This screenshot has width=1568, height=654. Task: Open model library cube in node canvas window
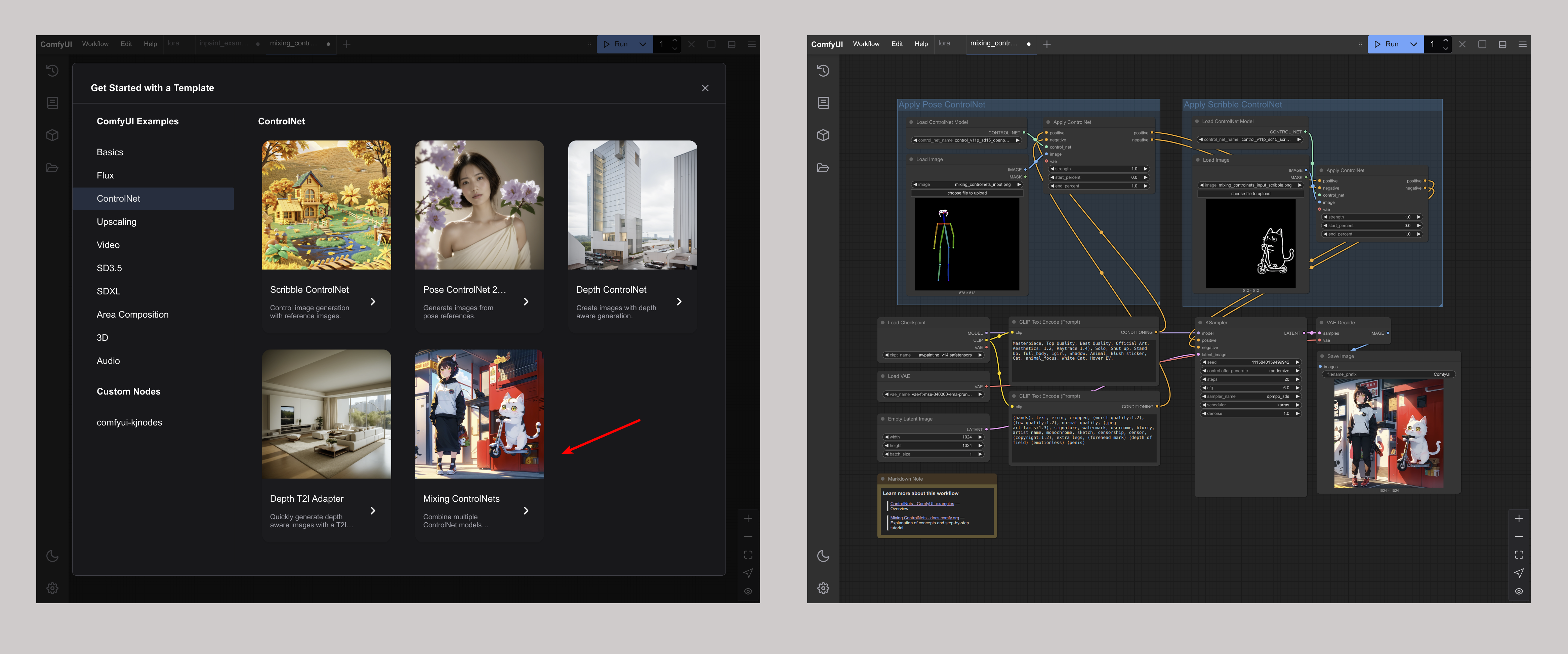(x=823, y=135)
